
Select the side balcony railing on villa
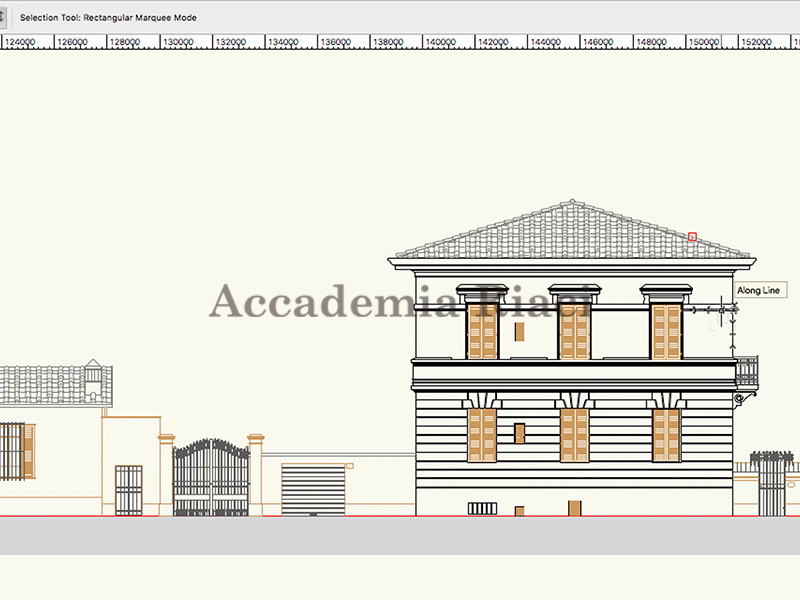tap(746, 371)
